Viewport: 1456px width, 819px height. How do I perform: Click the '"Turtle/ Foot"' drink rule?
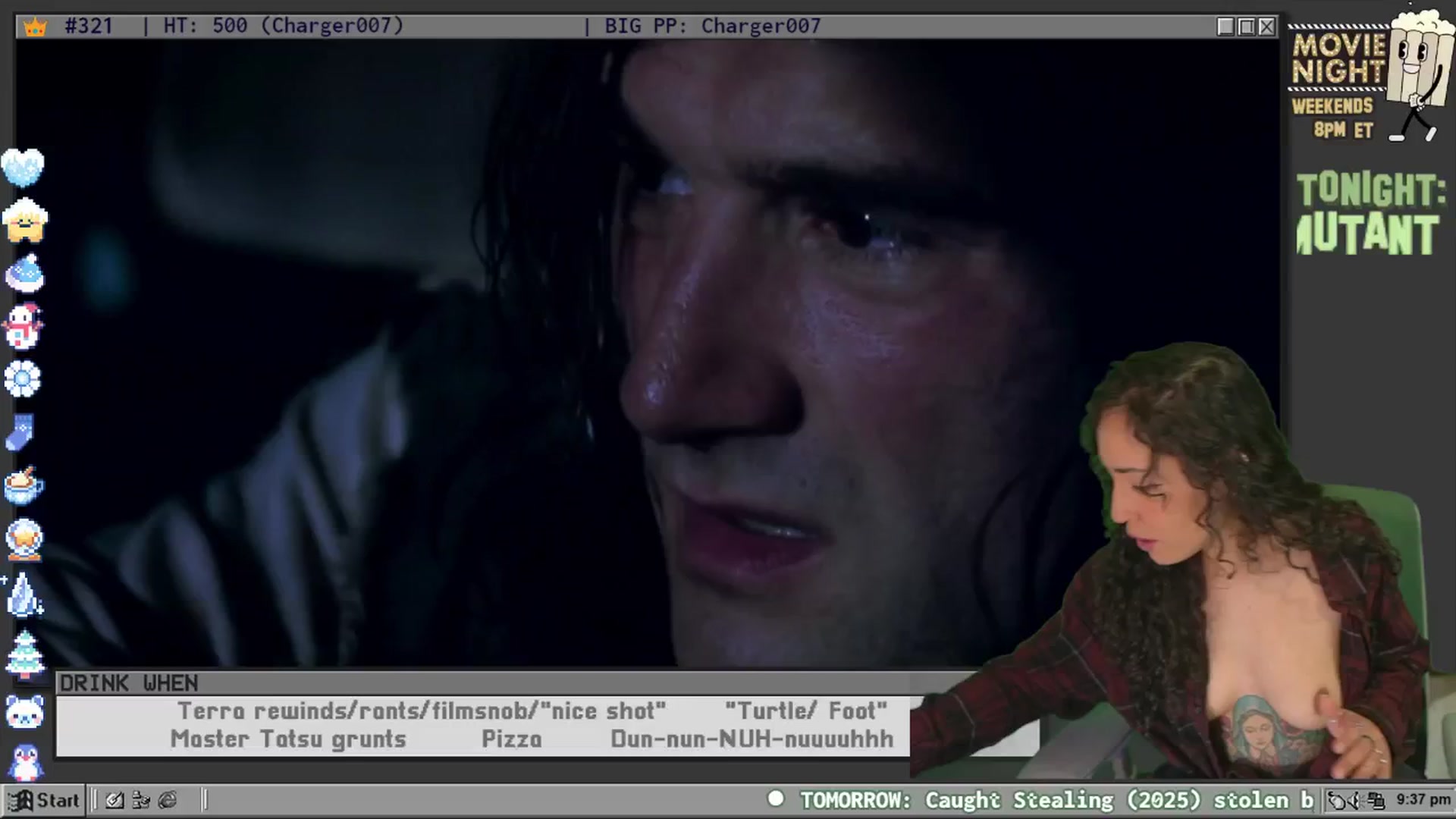[x=805, y=711]
